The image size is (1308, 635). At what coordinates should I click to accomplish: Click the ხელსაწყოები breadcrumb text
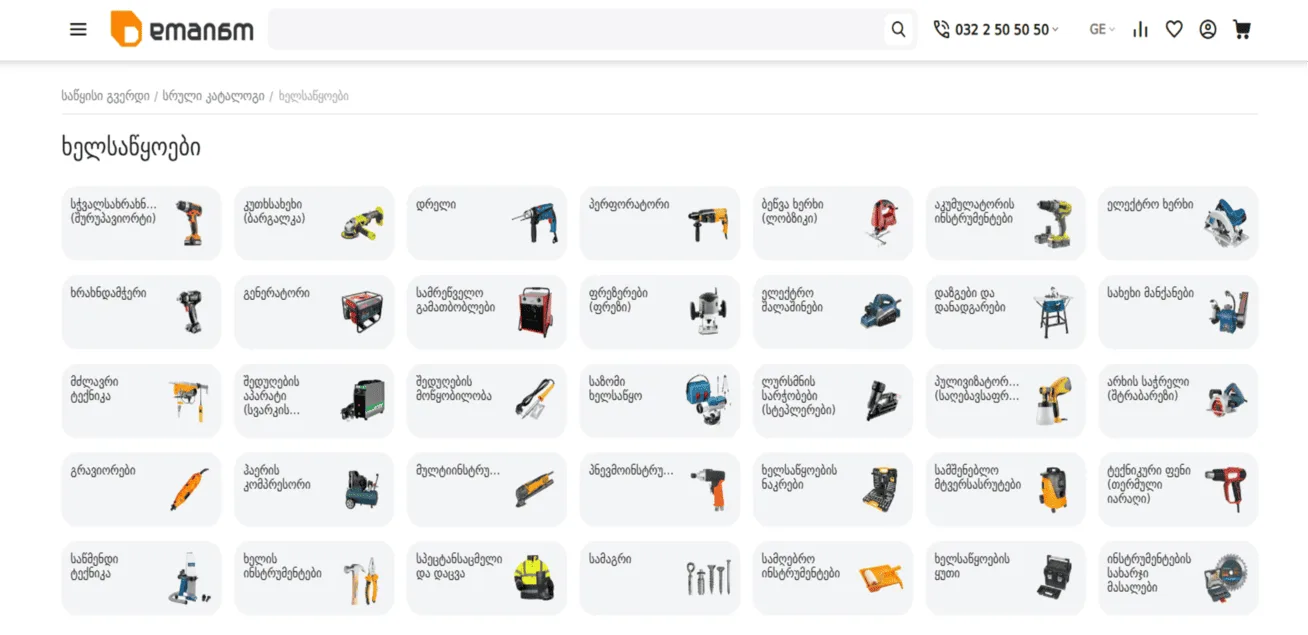point(314,96)
